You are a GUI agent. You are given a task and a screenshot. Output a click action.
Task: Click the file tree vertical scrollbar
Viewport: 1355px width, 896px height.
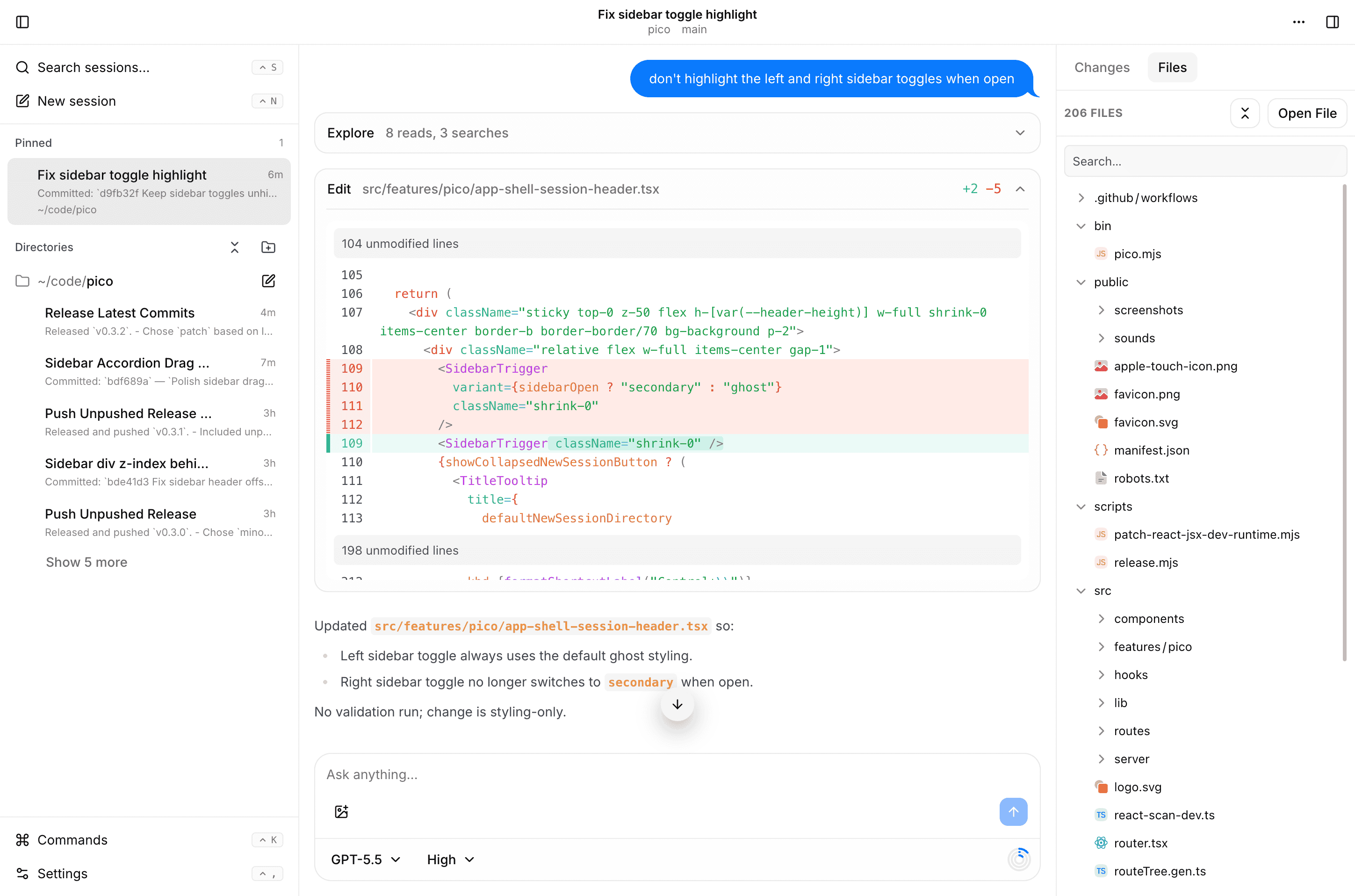1344,423
